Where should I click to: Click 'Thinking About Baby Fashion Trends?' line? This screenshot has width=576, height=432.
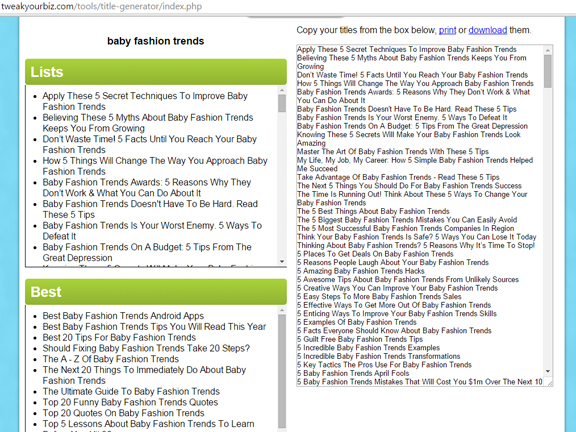(x=416, y=246)
